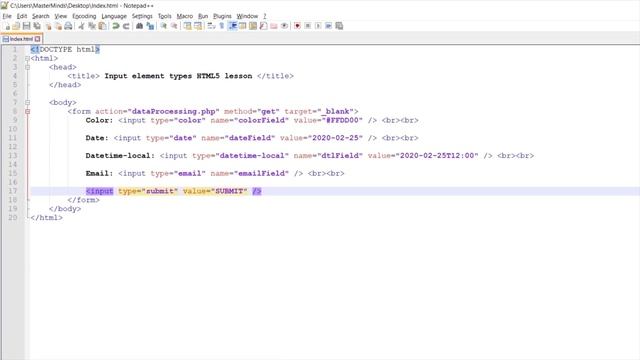640x360 pixels.
Task: Click the Redo arrow icon
Action: click(x=126, y=26)
